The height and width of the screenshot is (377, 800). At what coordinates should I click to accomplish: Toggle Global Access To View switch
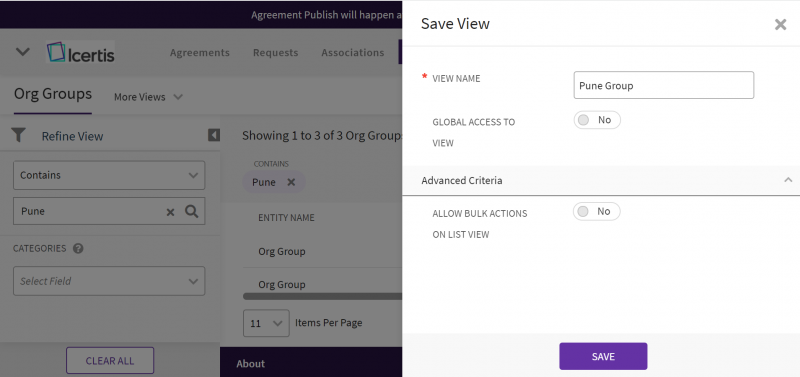pos(597,120)
